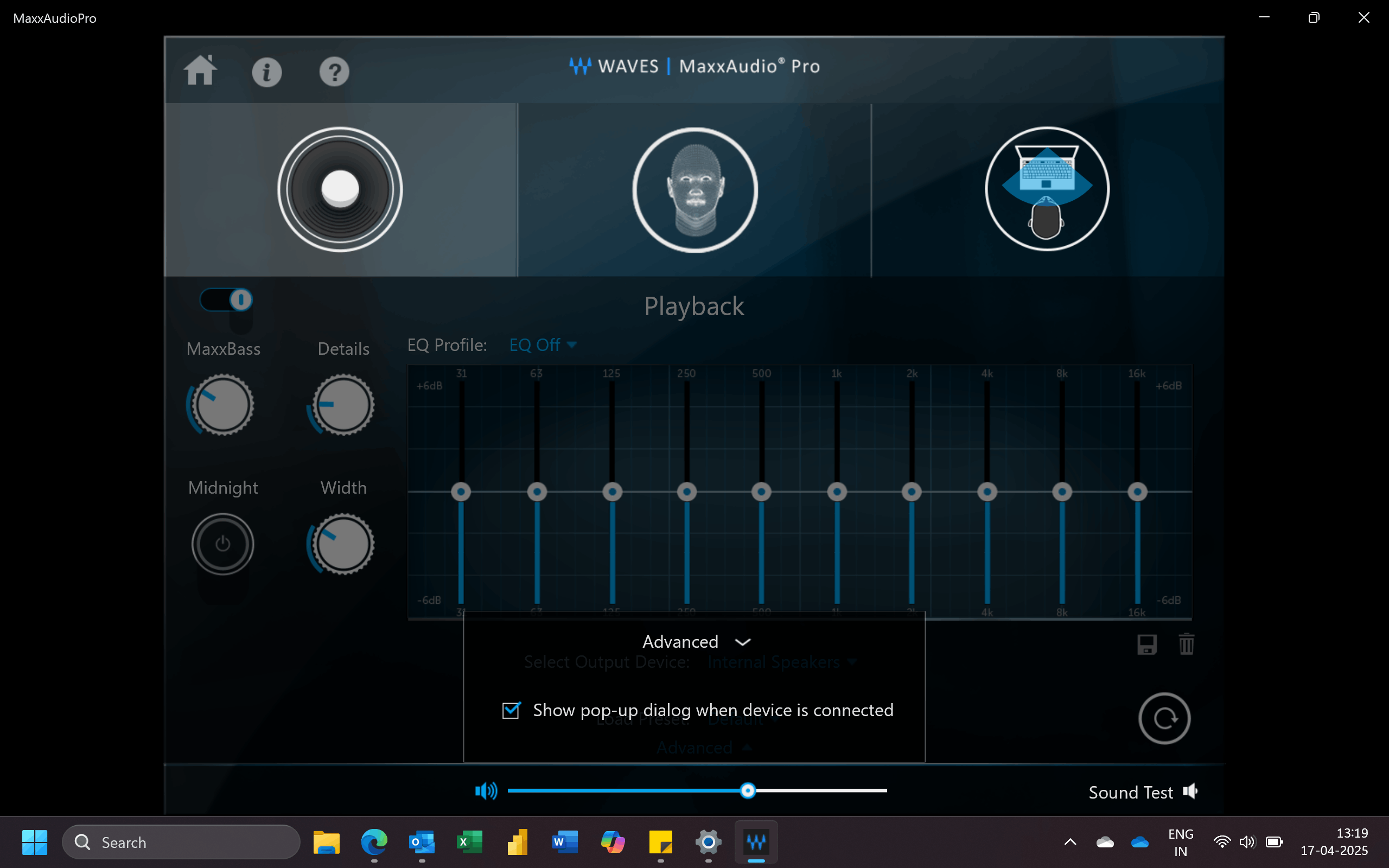Uncheck Show pop-up dialog checkbox
This screenshot has width=1389, height=868.
511,710
